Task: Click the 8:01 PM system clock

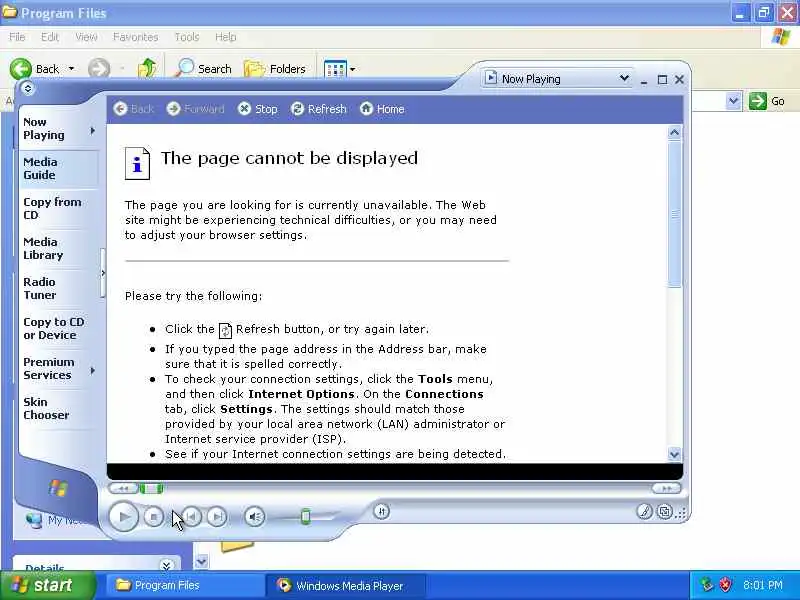Action: coord(763,585)
